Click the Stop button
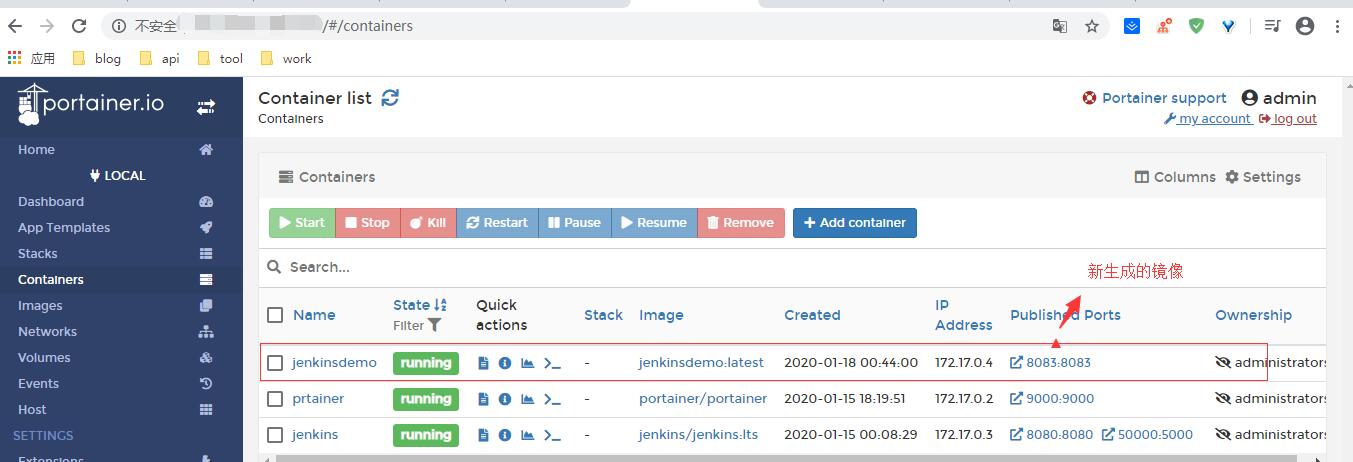 click(367, 223)
